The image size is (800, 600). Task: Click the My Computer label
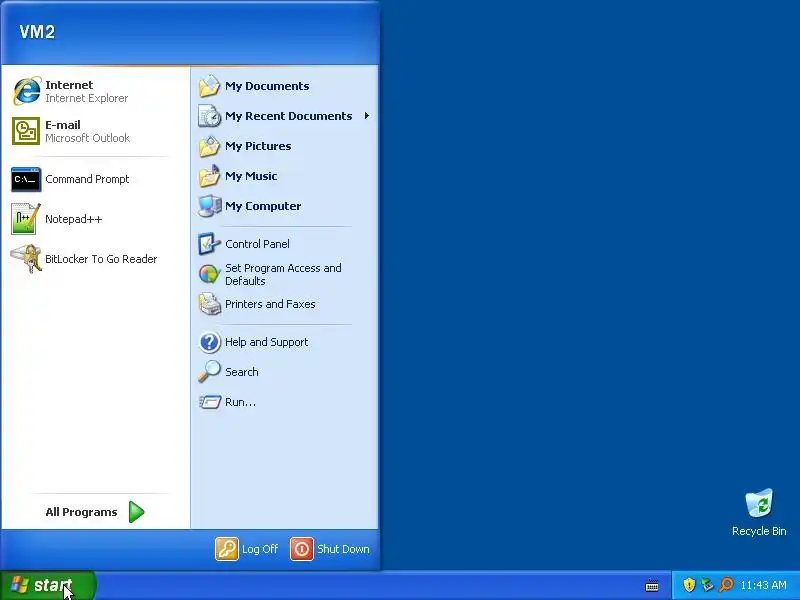pos(263,206)
